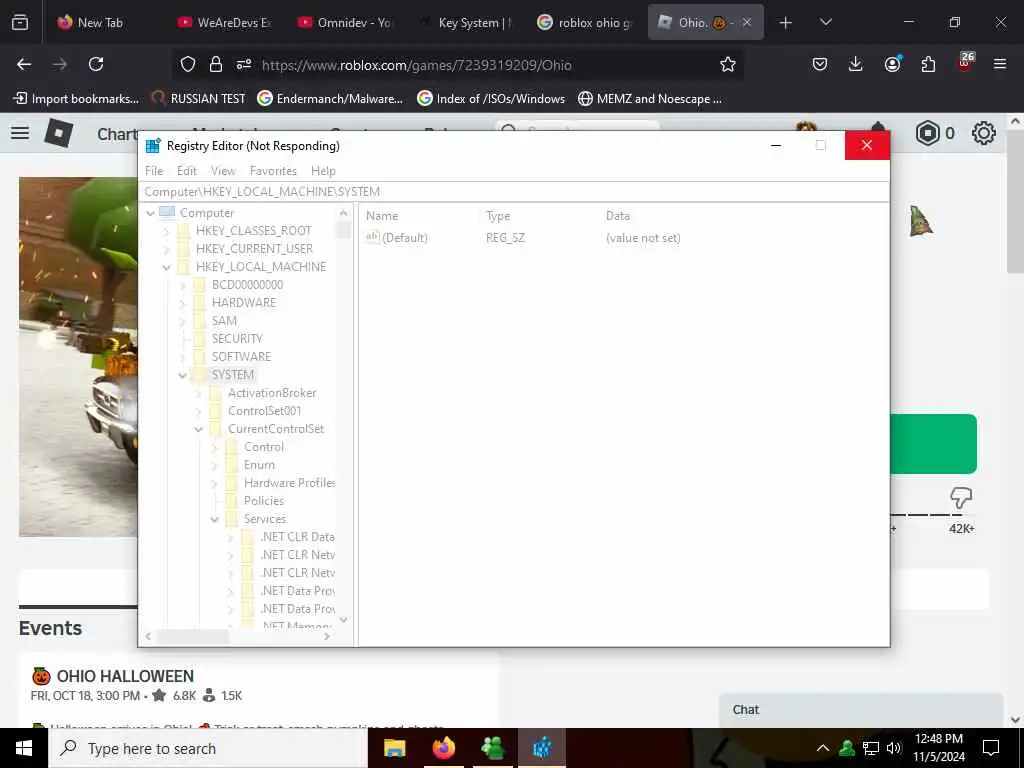1024x768 pixels.
Task: Open a new tab with plus icon
Action: pyautogui.click(x=786, y=23)
